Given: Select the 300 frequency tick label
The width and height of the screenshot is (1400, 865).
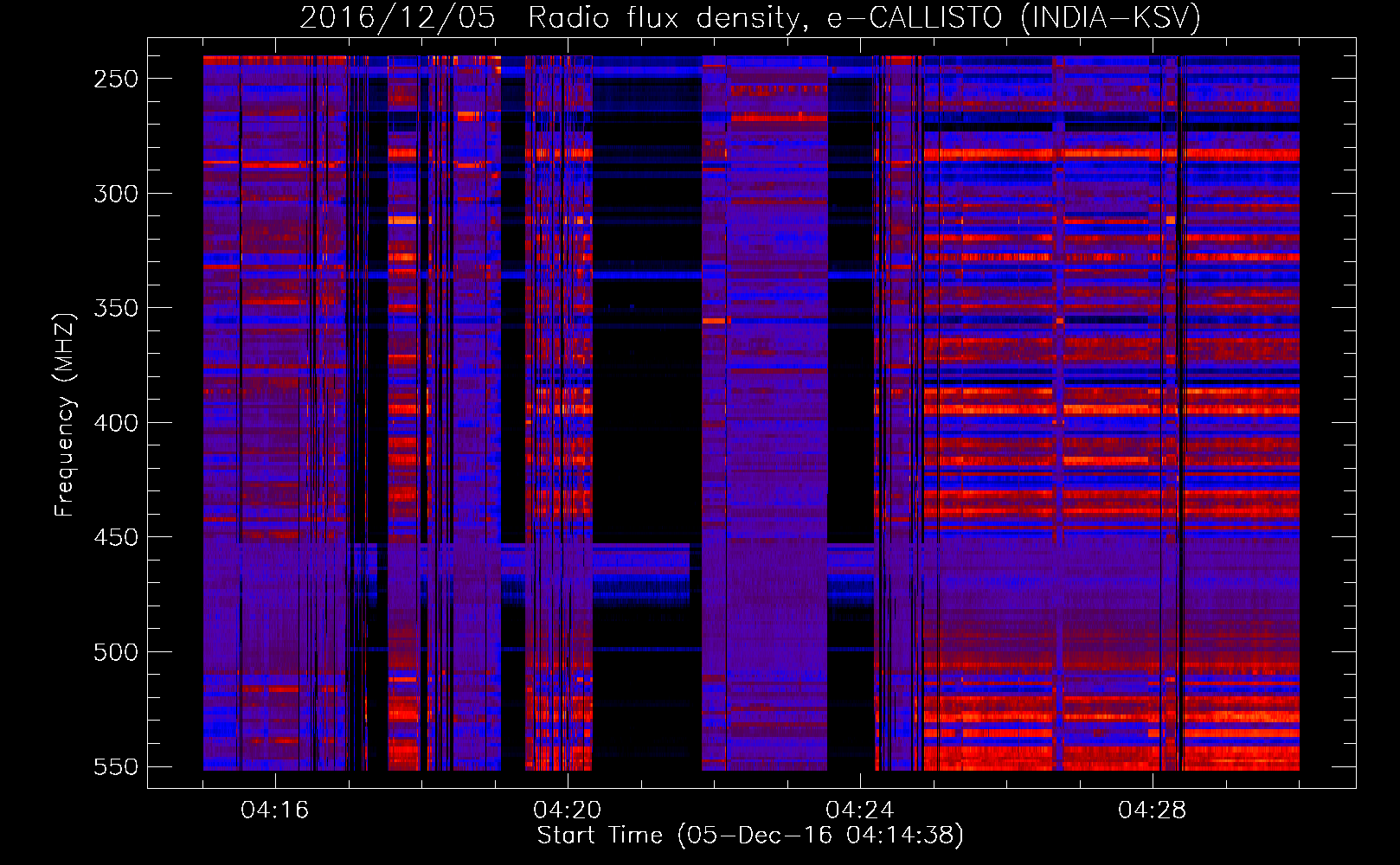Looking at the screenshot, I should [x=116, y=194].
